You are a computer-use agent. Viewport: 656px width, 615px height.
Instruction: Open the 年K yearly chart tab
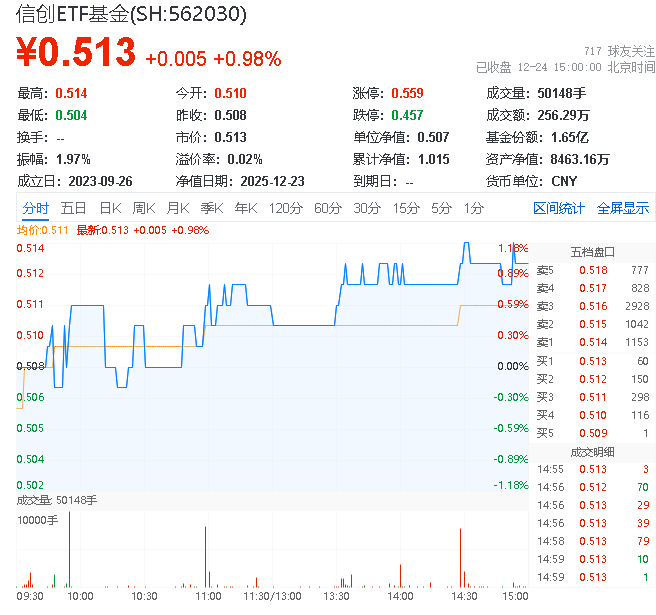(245, 208)
